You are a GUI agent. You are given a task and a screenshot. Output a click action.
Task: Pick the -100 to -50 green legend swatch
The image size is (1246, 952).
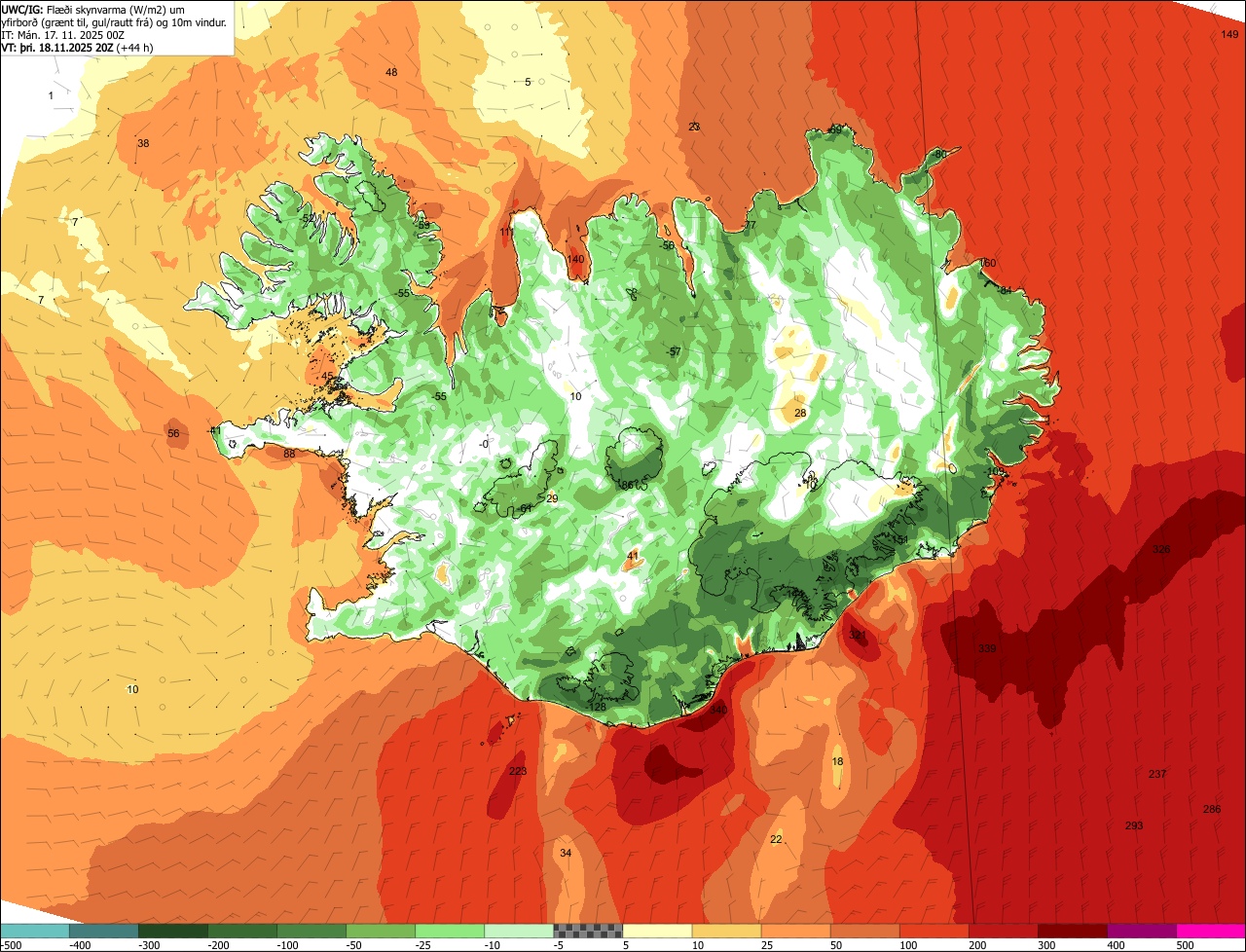311,931
